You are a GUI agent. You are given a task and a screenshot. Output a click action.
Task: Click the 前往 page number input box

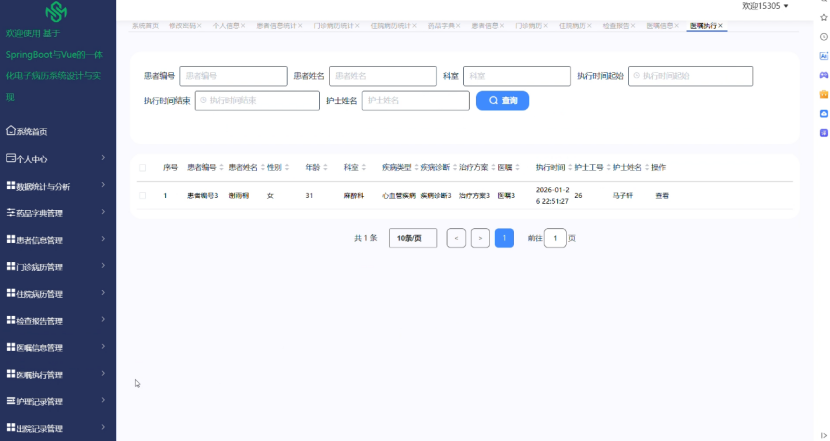click(x=555, y=238)
